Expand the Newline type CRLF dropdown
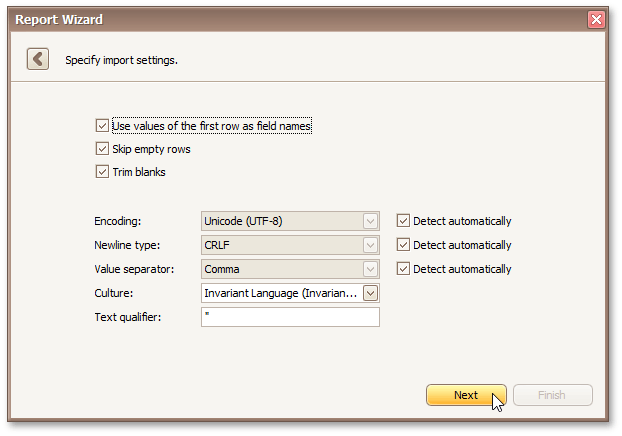 point(370,245)
